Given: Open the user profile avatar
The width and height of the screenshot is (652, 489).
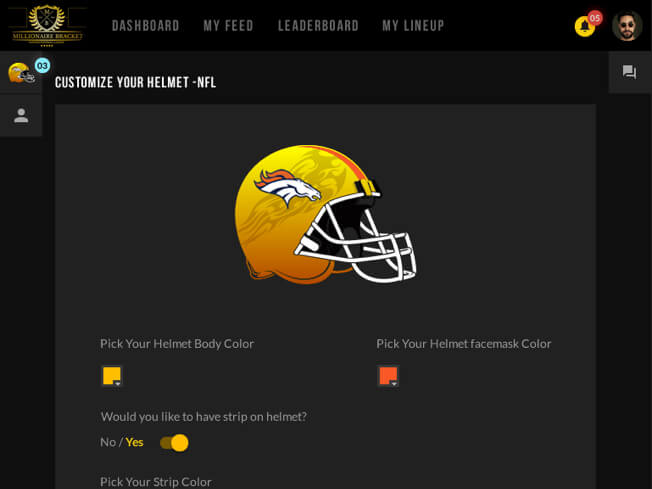Looking at the screenshot, I should tap(627, 26).
